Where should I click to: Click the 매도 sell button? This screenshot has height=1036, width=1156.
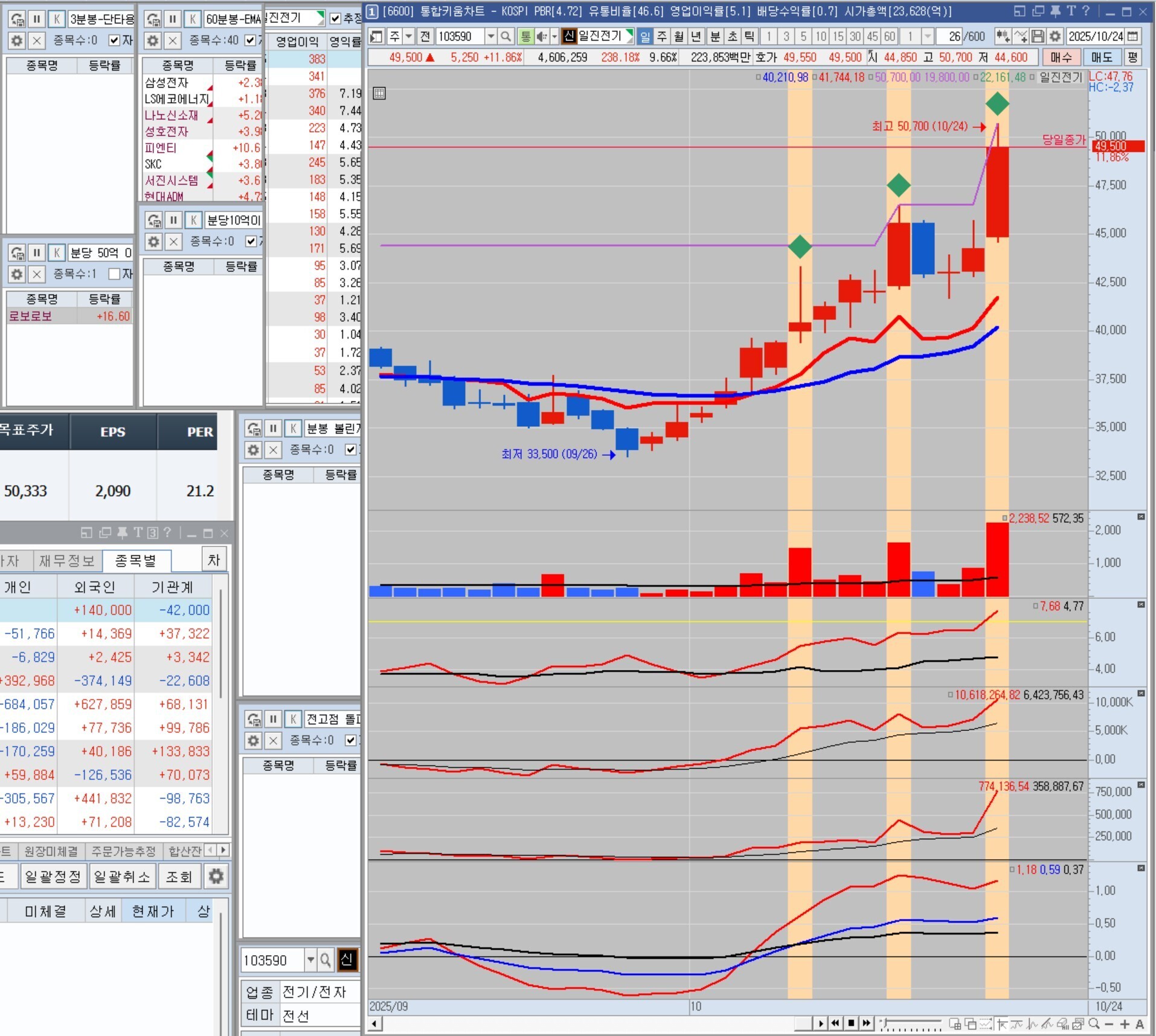click(1102, 57)
